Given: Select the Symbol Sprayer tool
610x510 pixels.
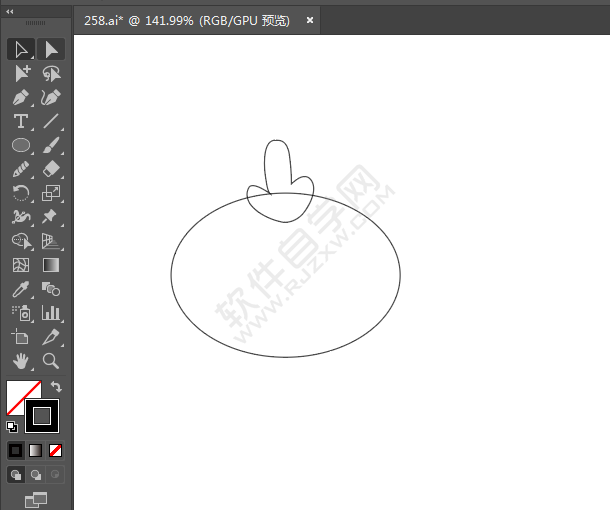Looking at the screenshot, I should [21, 313].
